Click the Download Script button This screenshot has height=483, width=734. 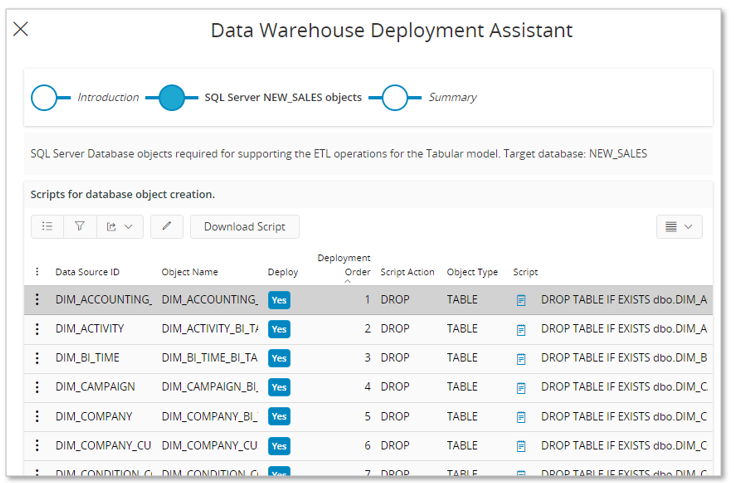coord(244,227)
